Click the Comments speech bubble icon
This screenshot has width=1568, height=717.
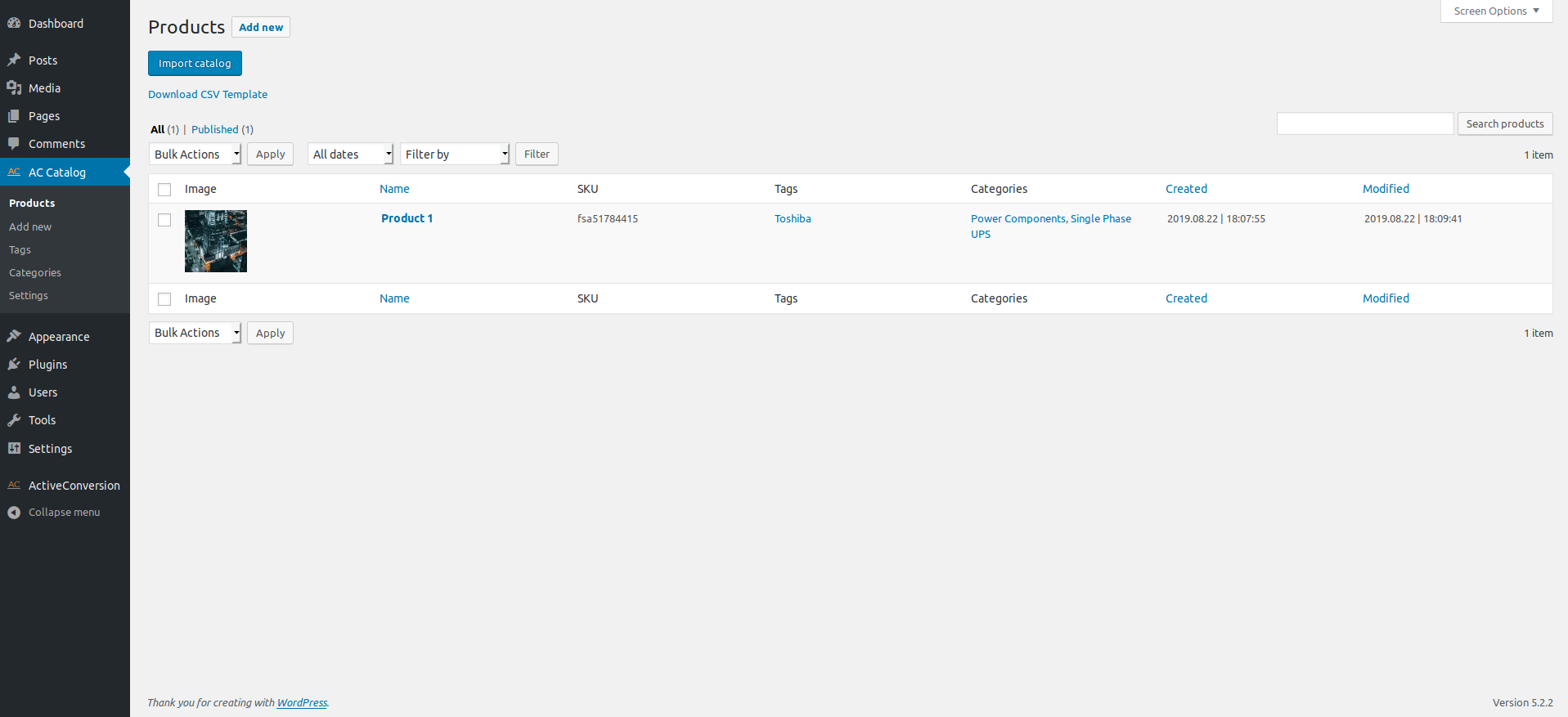(14, 143)
